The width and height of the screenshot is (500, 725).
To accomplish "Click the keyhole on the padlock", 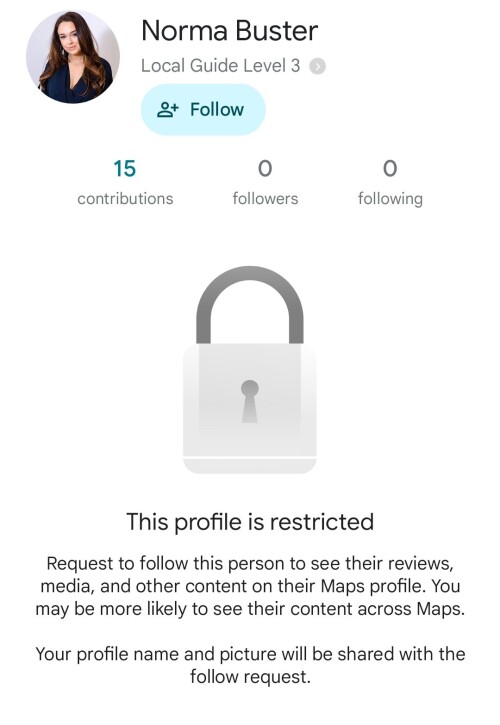I will (250, 401).
